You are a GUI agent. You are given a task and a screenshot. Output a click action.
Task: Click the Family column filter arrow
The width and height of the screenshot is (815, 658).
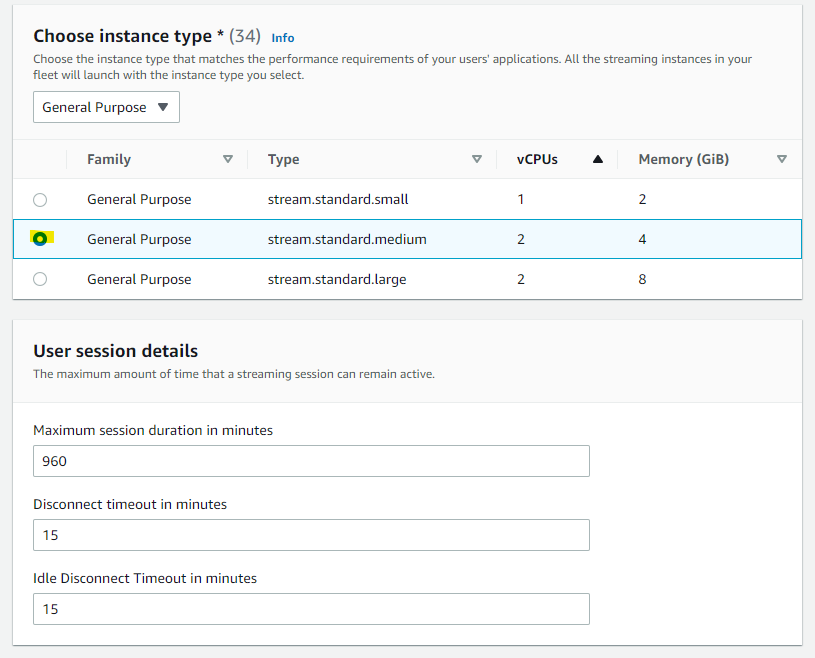[x=228, y=159]
